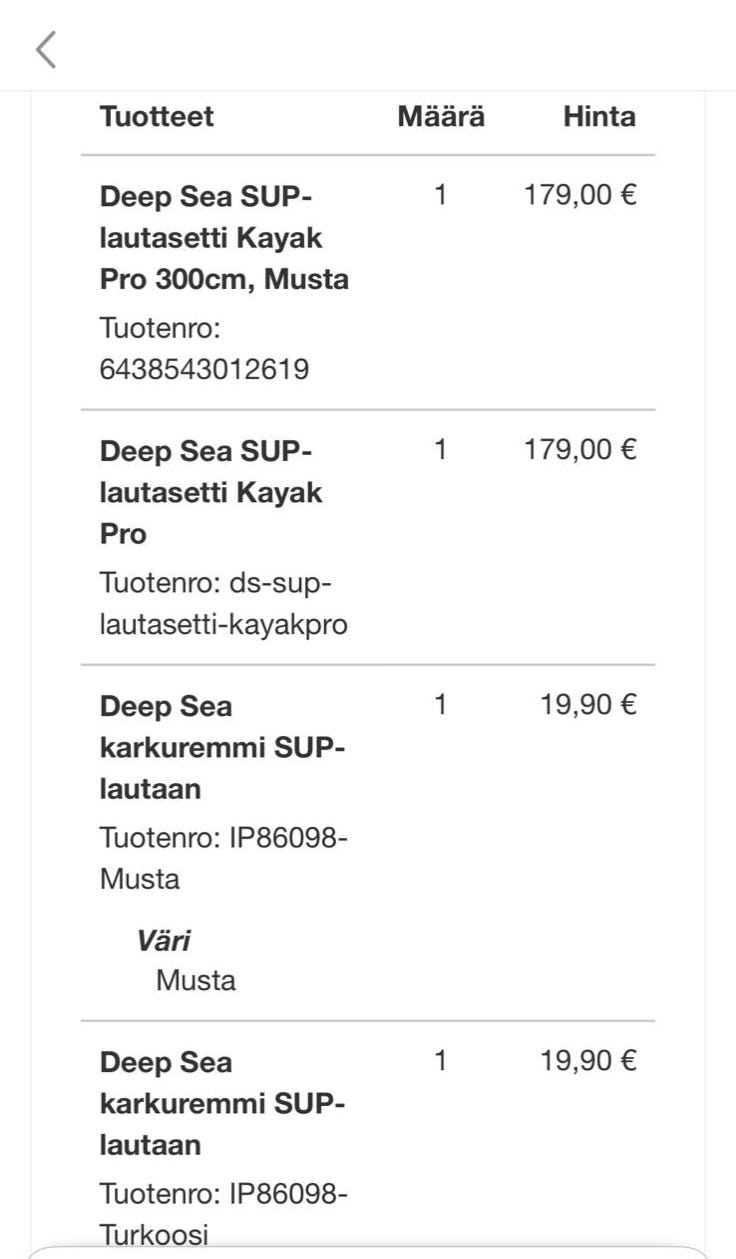Select product number IP86098-Musta
This screenshot has height=1259, width=736.
click(224, 858)
